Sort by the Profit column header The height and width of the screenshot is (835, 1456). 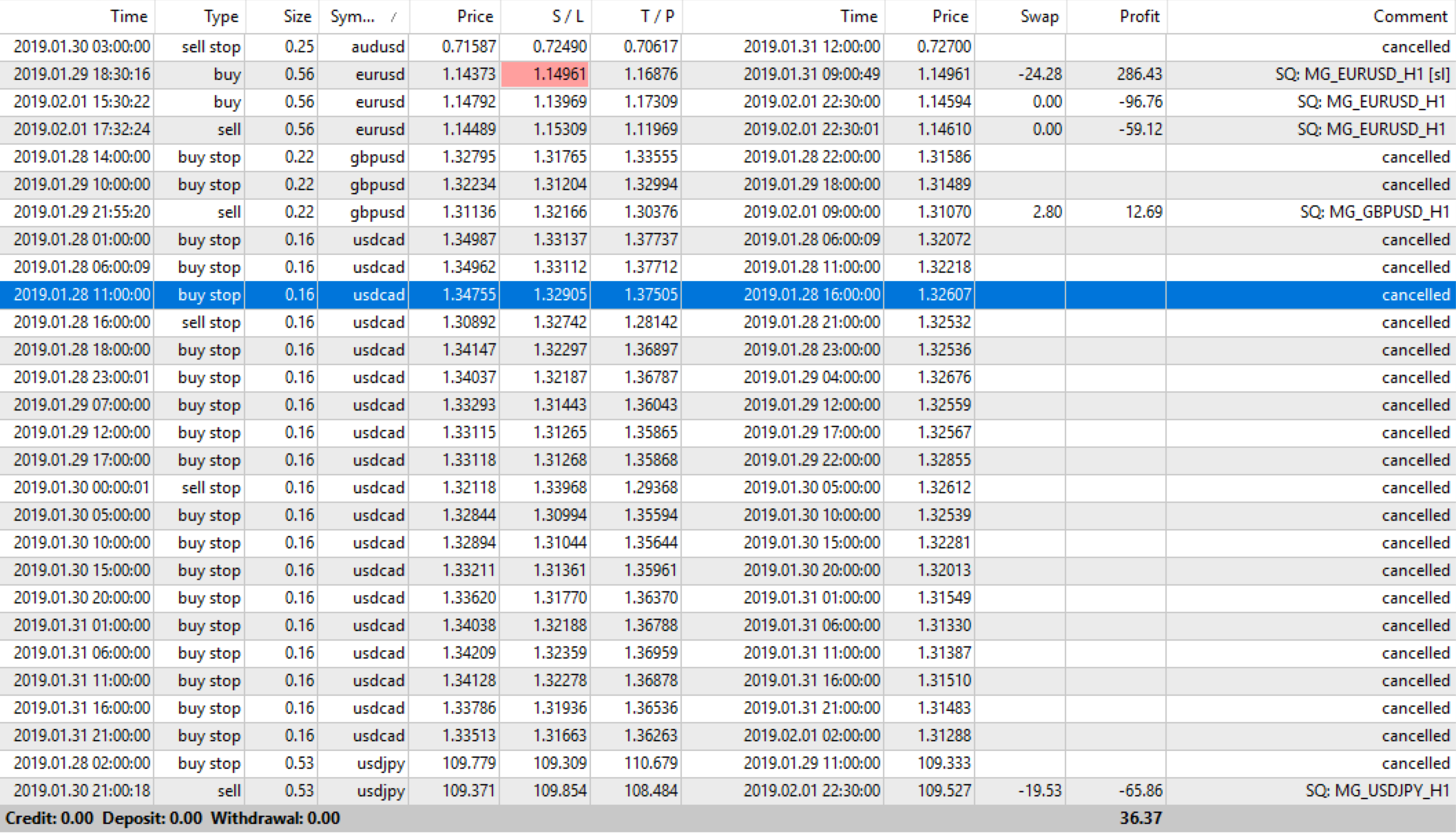[x=1138, y=17]
